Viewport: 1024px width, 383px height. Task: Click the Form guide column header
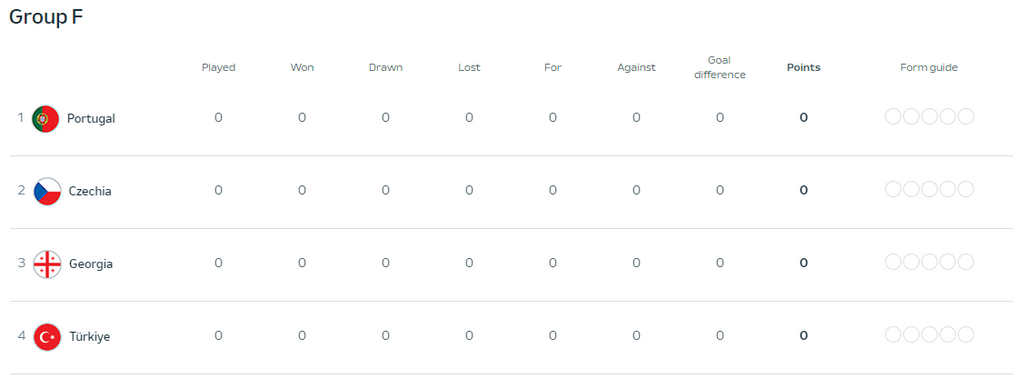point(929,67)
